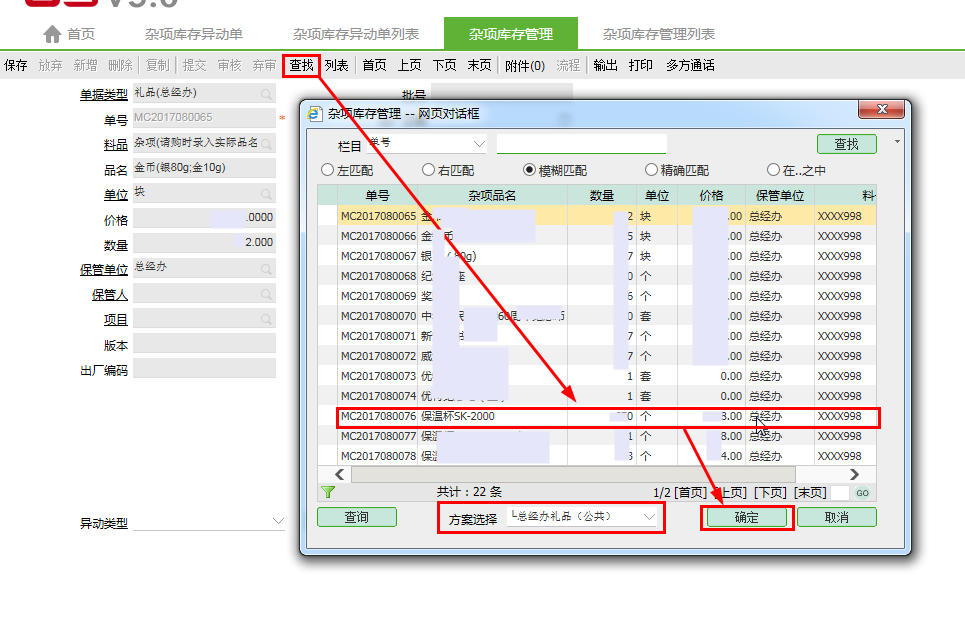Click the green filter funnel icon
This screenshot has height=622, width=965.
tap(327, 492)
